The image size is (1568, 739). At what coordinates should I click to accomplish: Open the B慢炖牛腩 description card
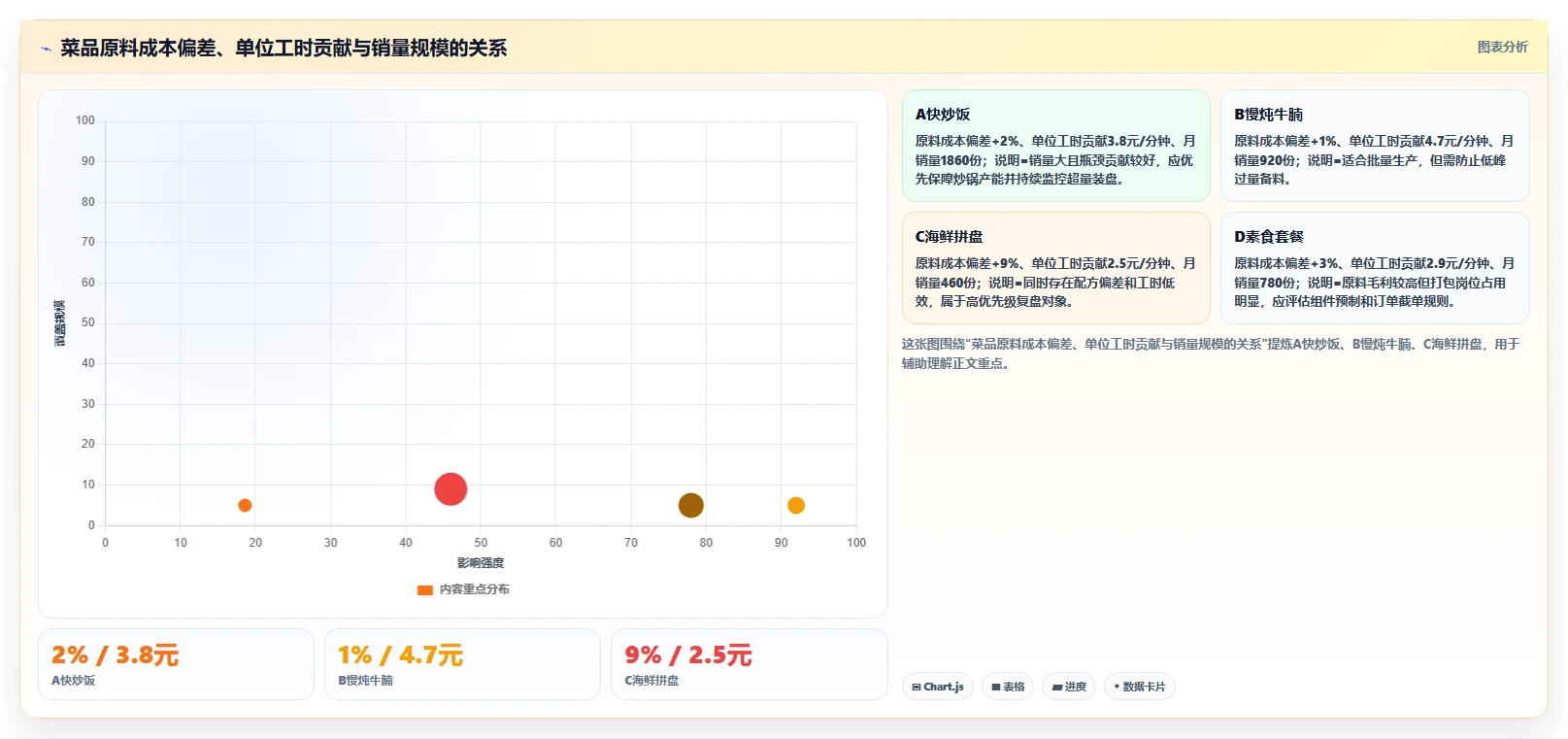(1375, 146)
